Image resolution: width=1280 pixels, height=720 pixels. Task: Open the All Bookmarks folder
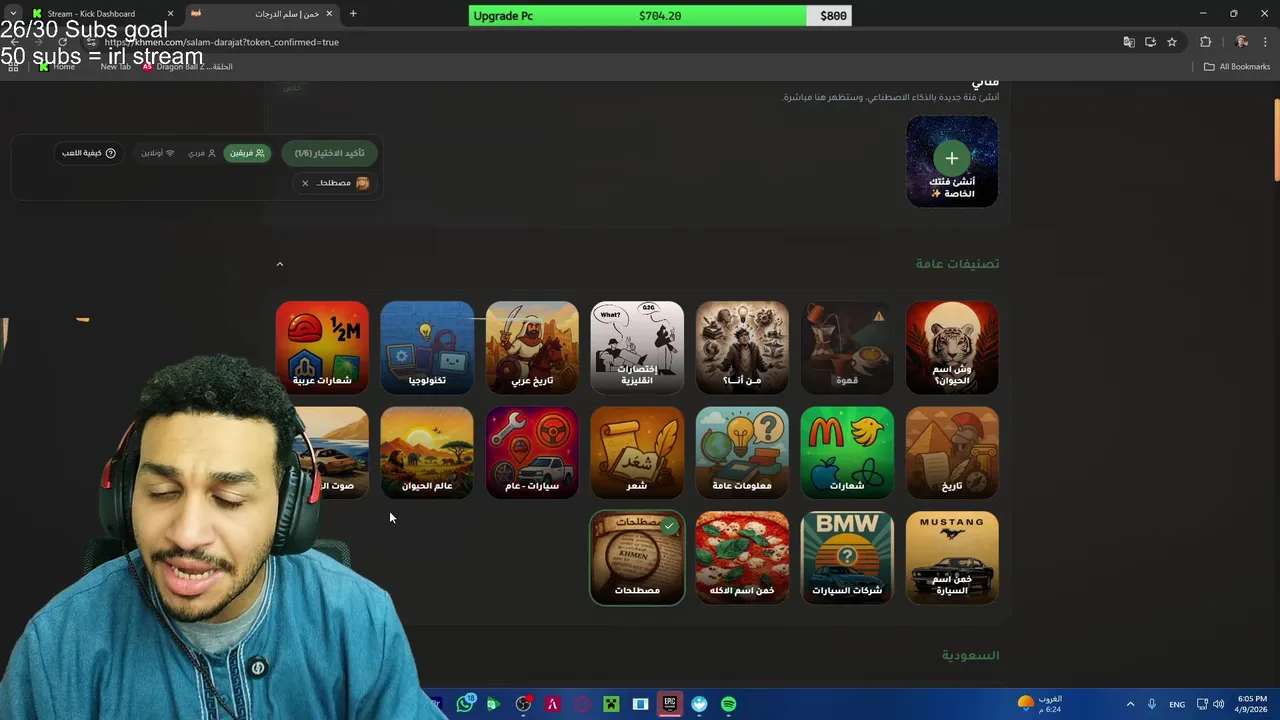1237,67
